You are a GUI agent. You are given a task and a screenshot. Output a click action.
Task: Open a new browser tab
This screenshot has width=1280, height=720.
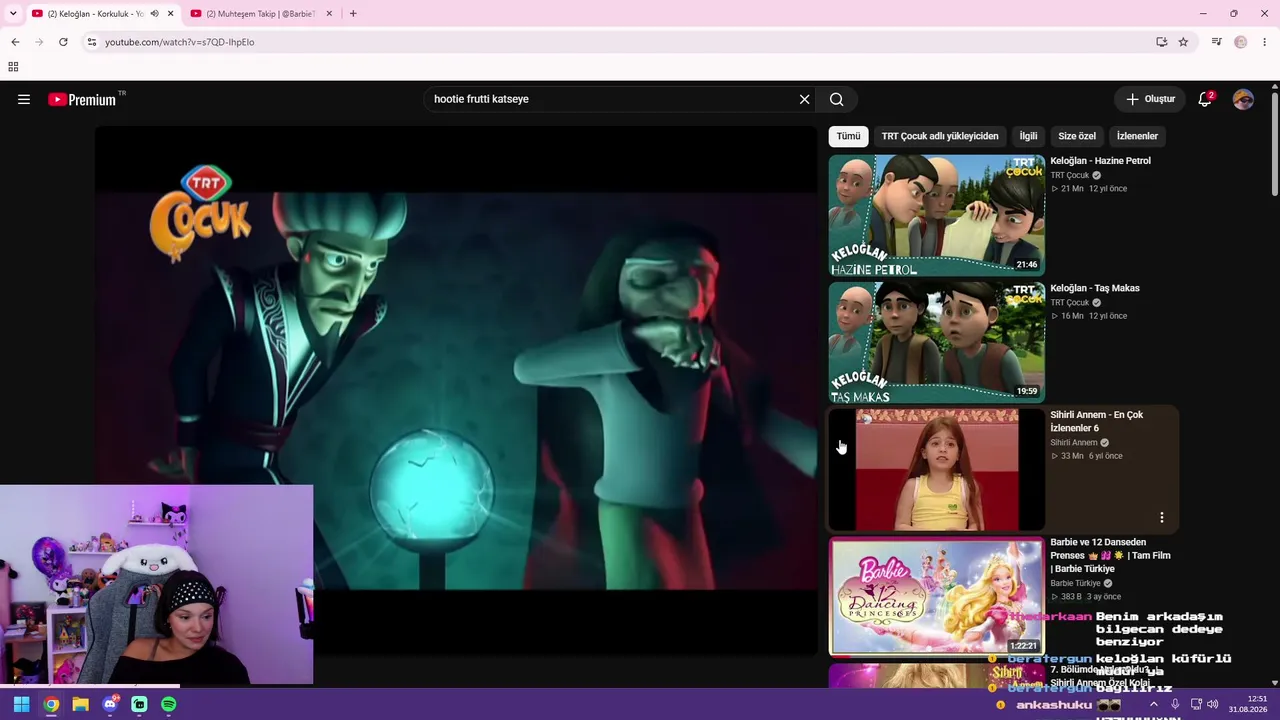click(x=353, y=14)
